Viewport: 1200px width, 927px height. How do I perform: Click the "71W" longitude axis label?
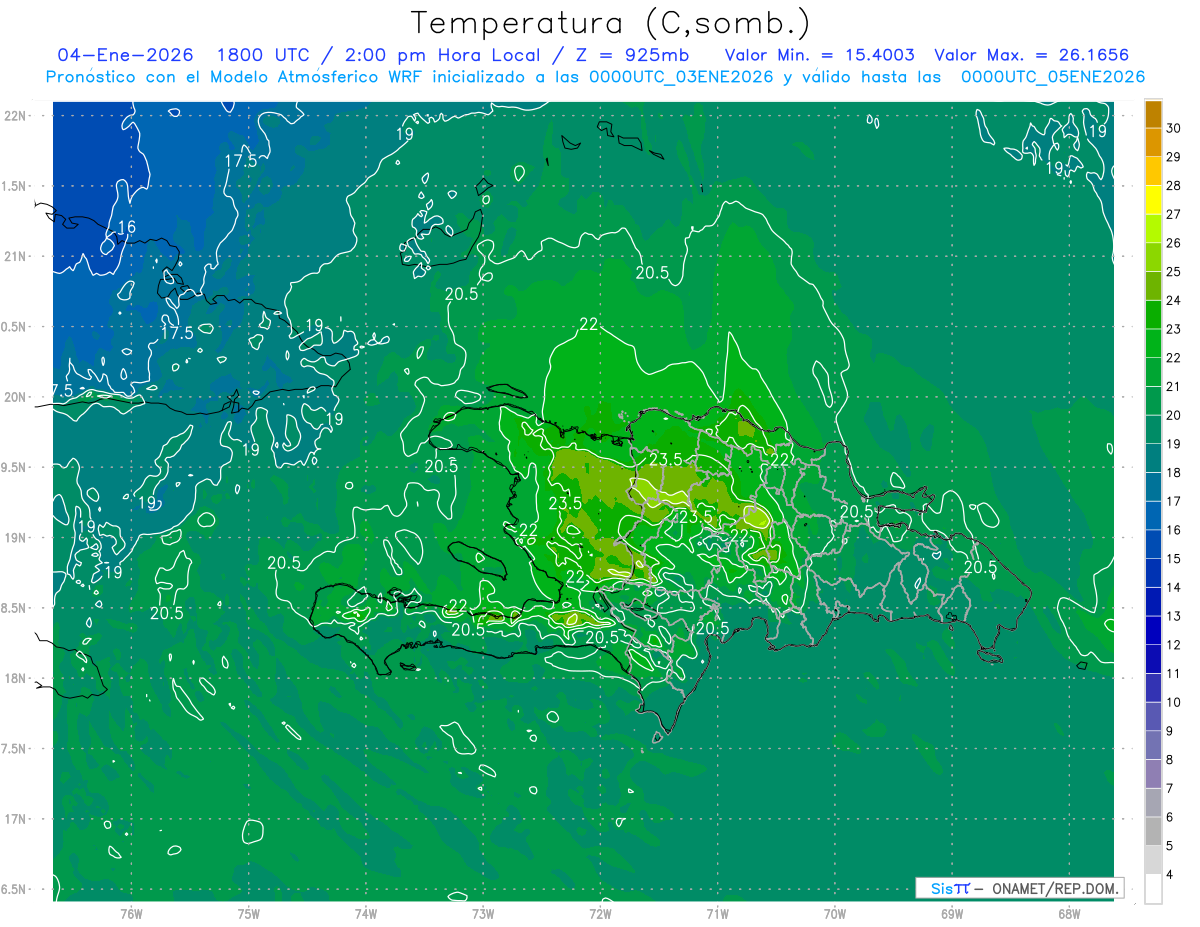pos(717,913)
